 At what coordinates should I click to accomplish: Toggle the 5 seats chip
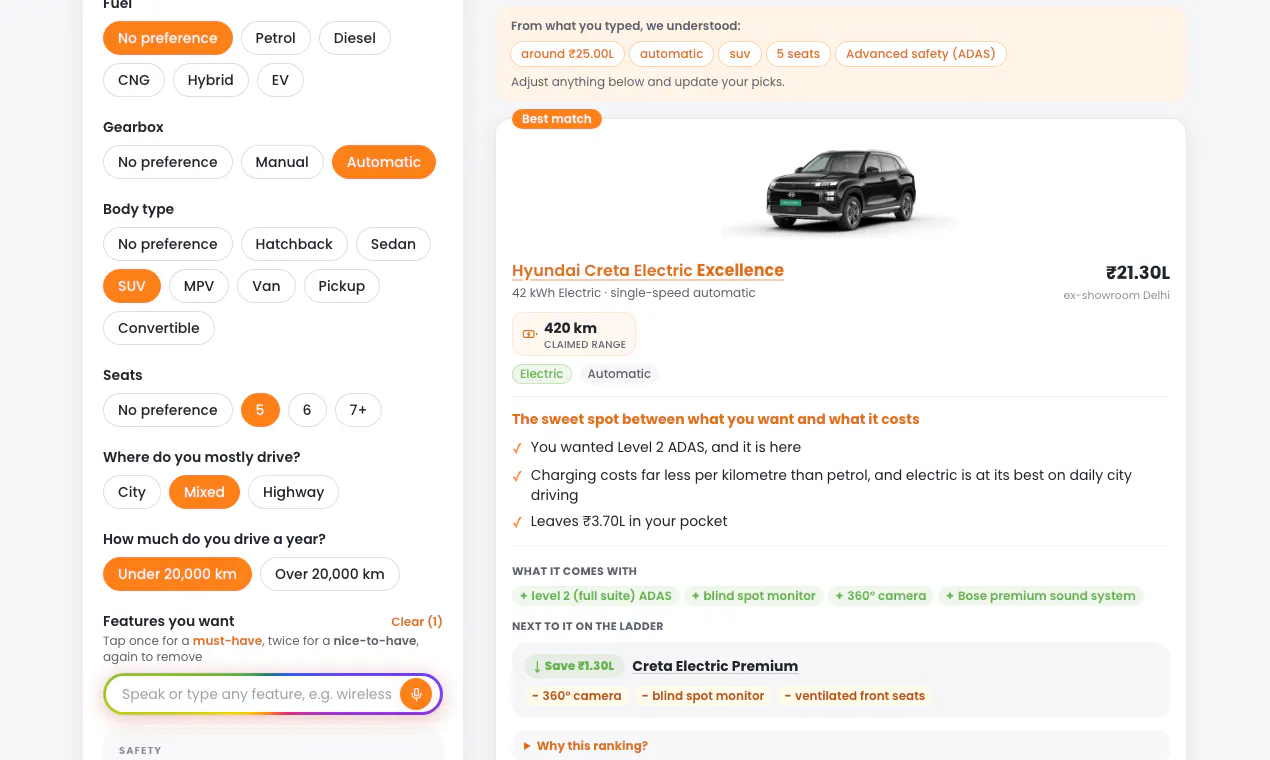click(260, 410)
